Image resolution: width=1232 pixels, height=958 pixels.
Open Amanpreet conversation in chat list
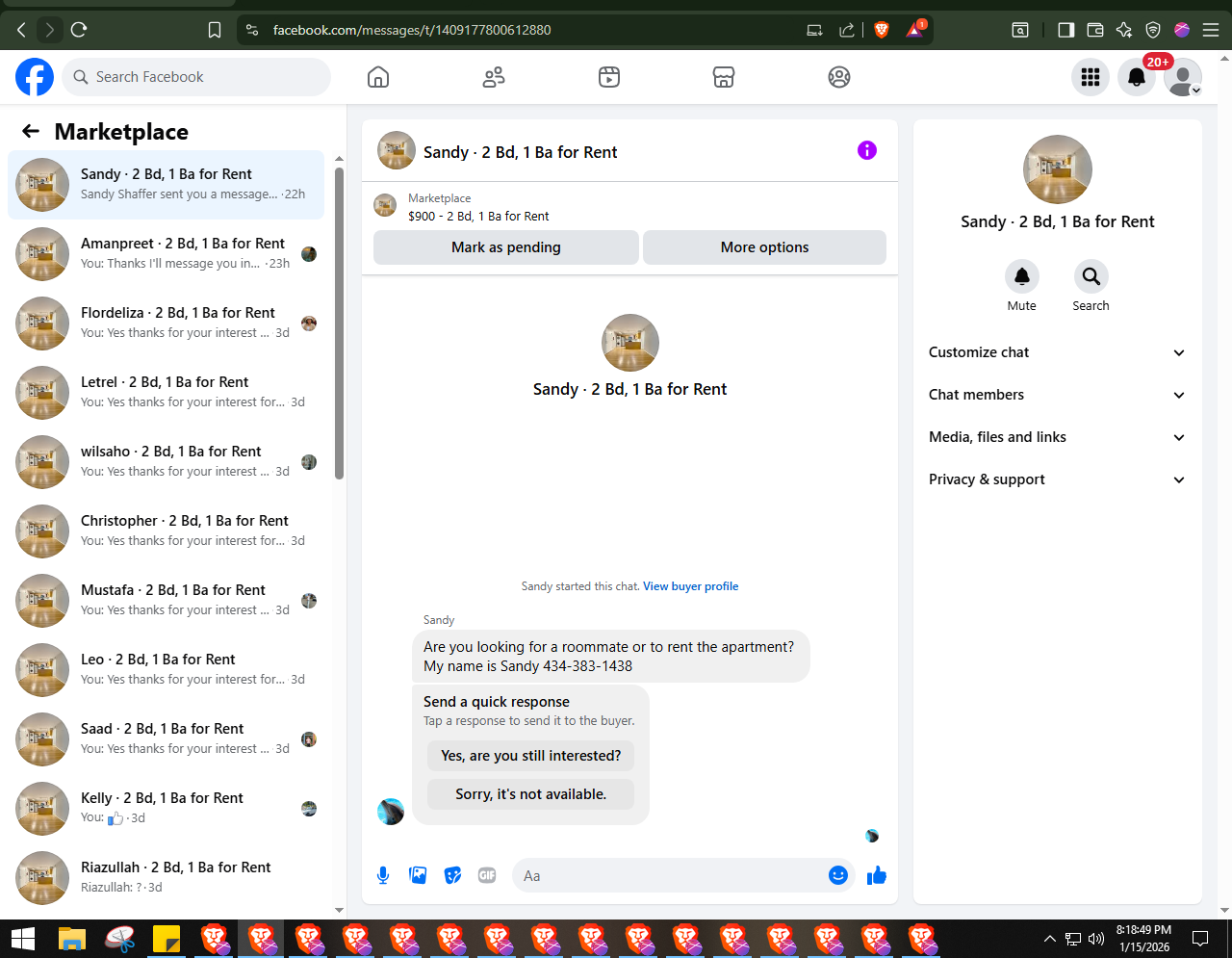(166, 254)
